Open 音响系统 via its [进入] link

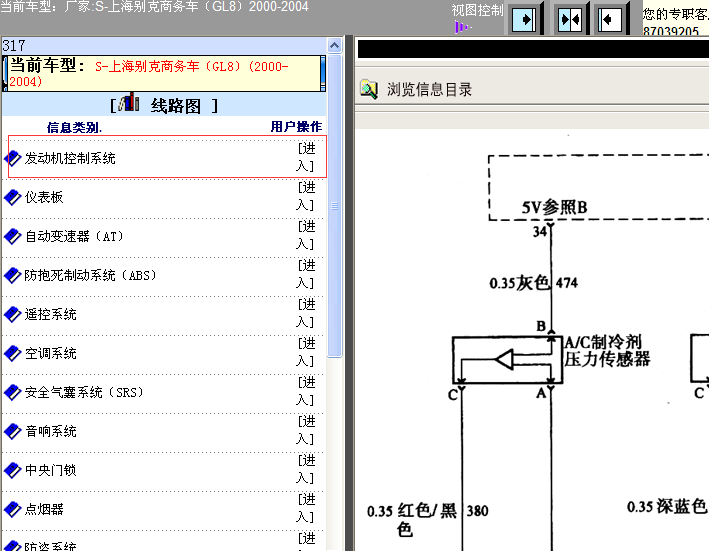point(306,430)
